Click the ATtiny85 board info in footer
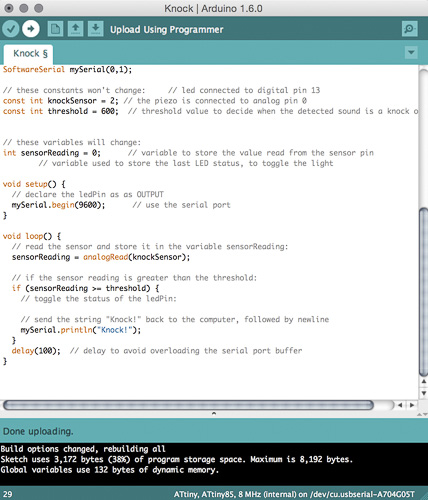The width and height of the screenshot is (428, 500). (x=294, y=494)
